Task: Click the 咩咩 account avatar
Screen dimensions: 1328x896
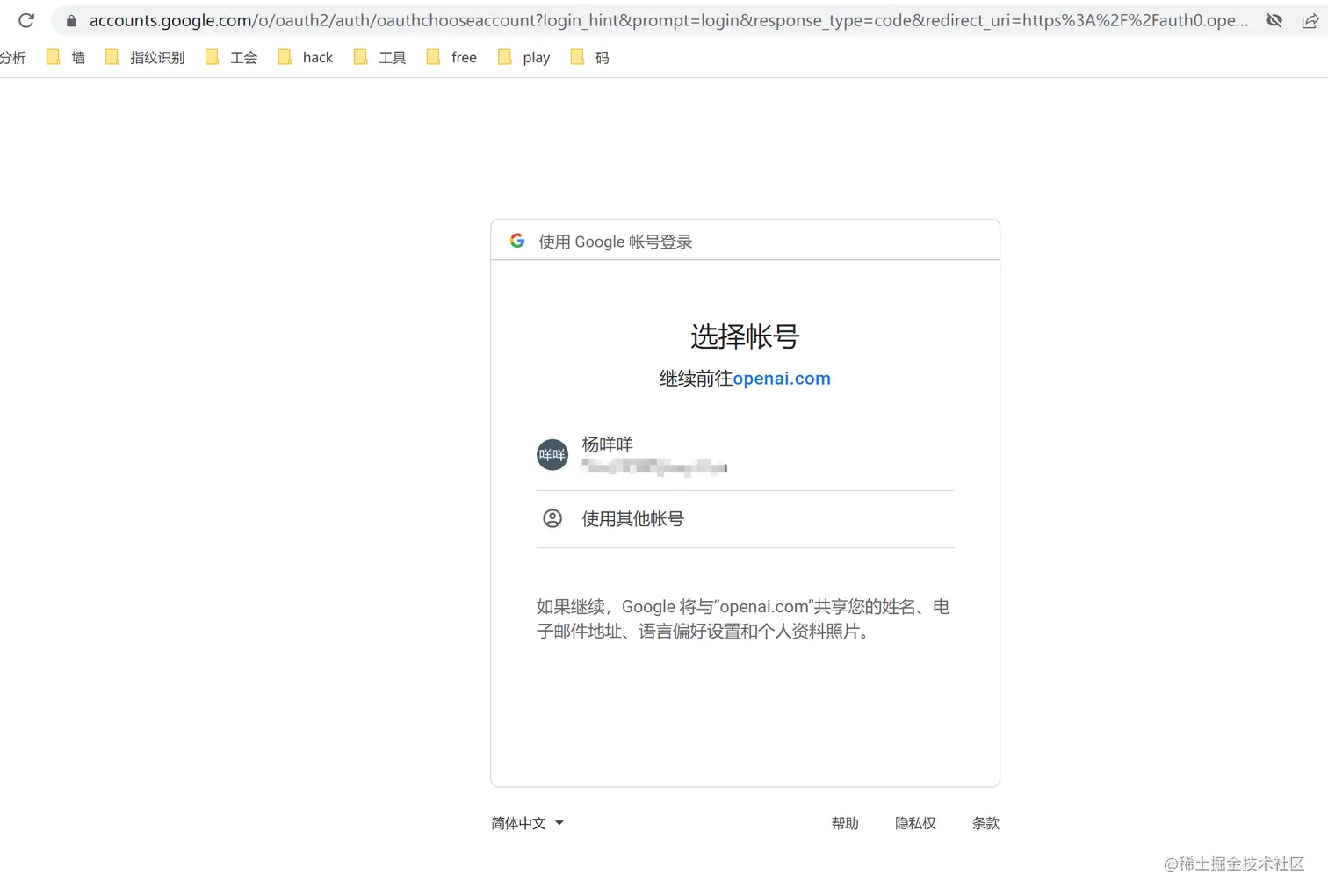Action: pos(552,455)
